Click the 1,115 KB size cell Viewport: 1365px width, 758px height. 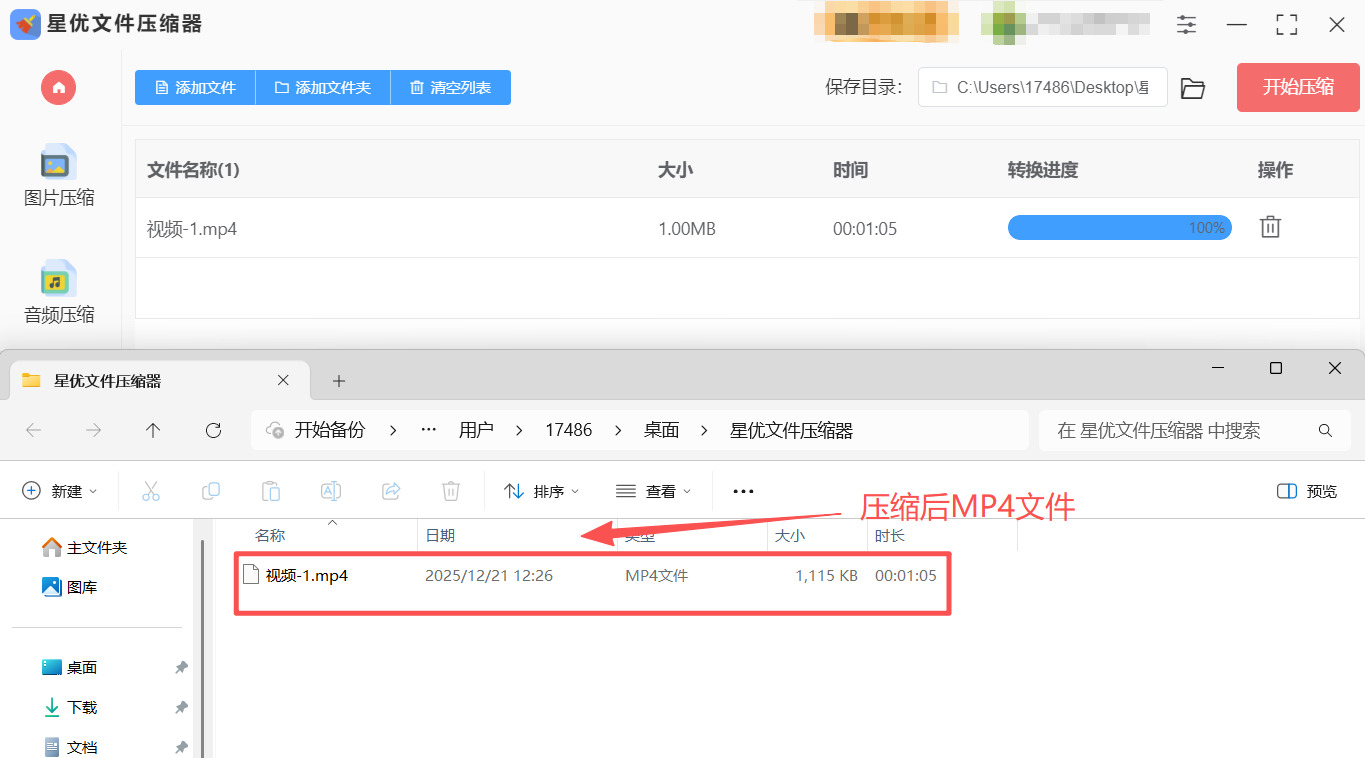[827, 576]
